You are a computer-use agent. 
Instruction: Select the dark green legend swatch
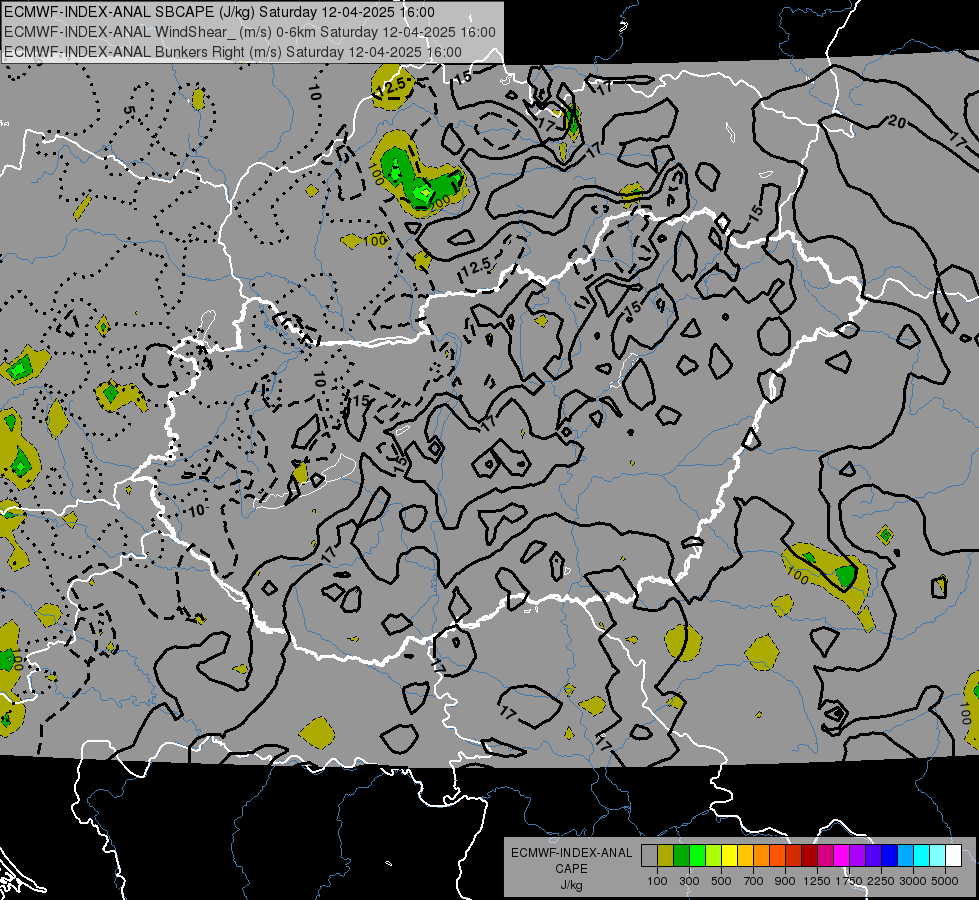point(681,856)
